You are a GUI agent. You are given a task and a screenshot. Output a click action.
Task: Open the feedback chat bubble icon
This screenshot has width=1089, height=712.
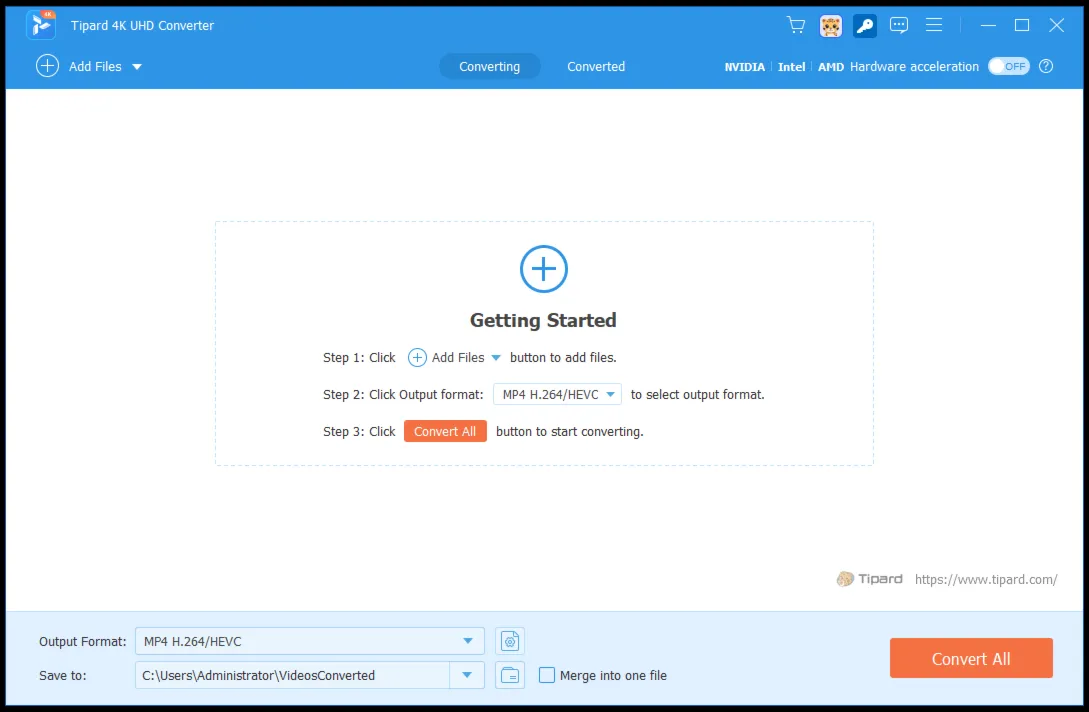coord(899,26)
